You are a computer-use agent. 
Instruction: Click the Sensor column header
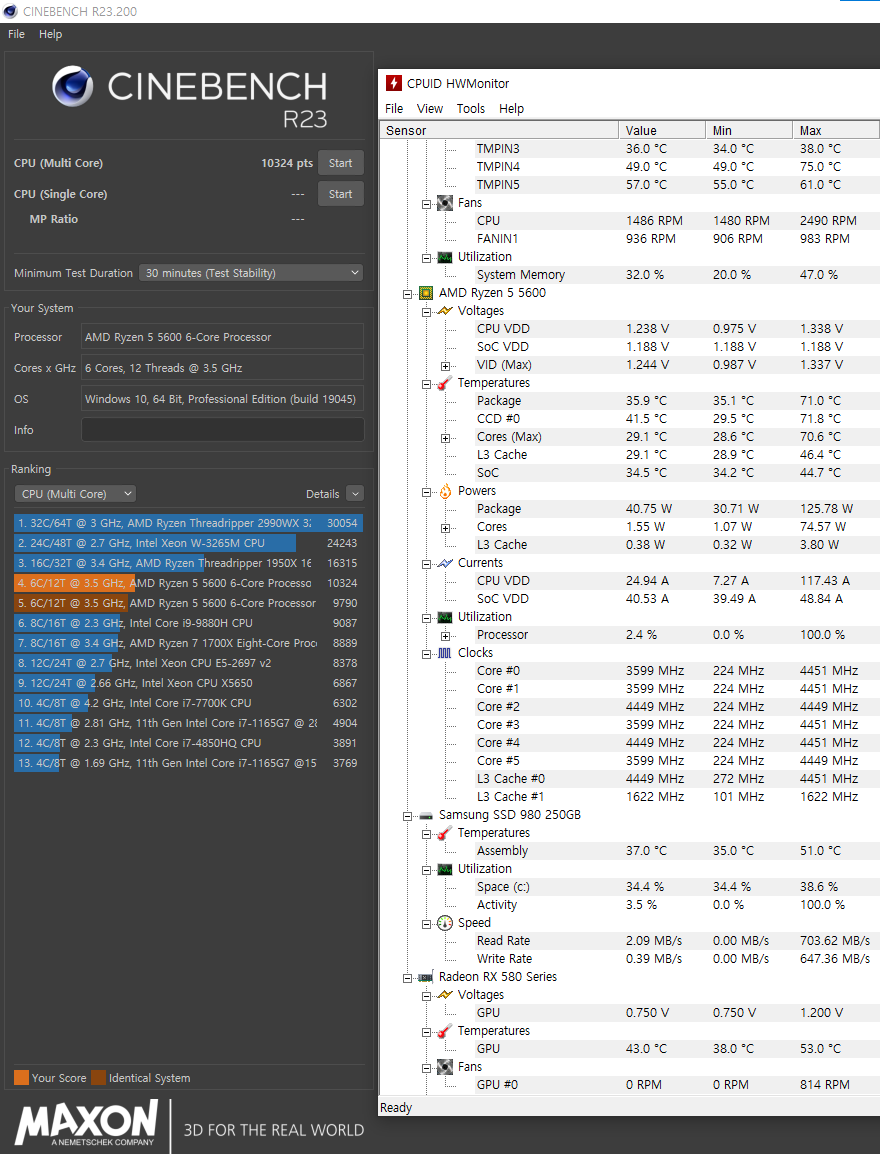point(500,130)
